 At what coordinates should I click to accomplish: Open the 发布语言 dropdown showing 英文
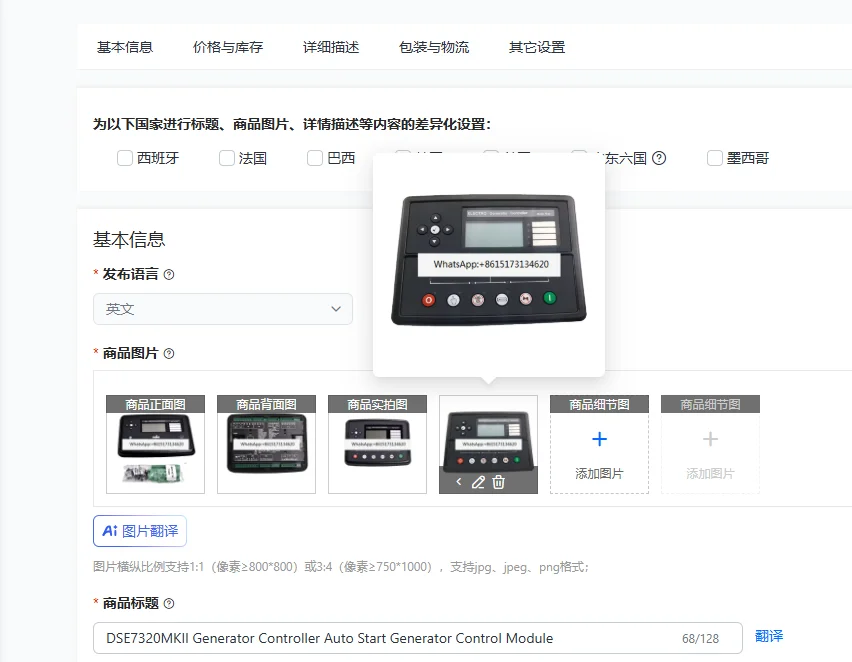(x=223, y=309)
